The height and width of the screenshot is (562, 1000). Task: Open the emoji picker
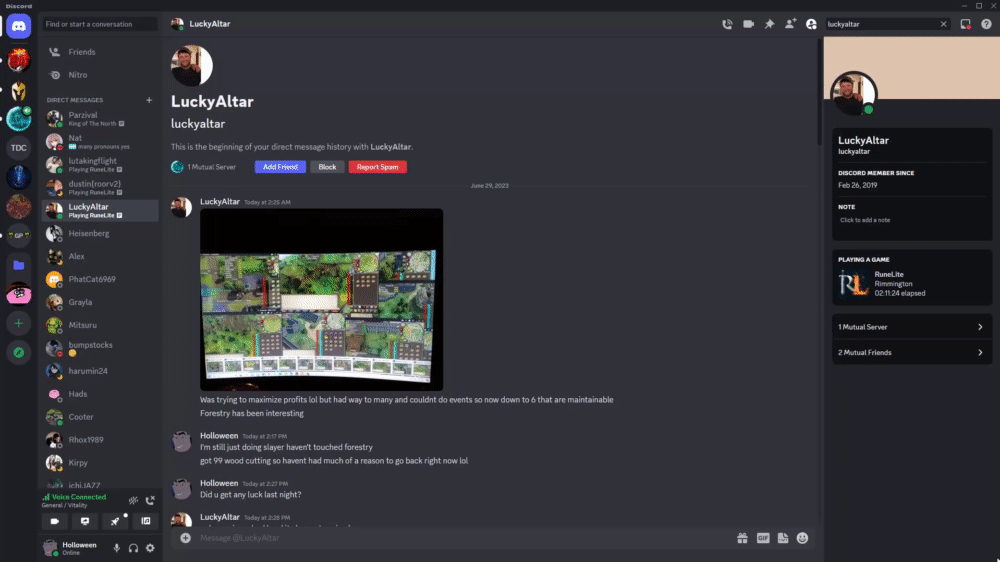[x=802, y=538]
